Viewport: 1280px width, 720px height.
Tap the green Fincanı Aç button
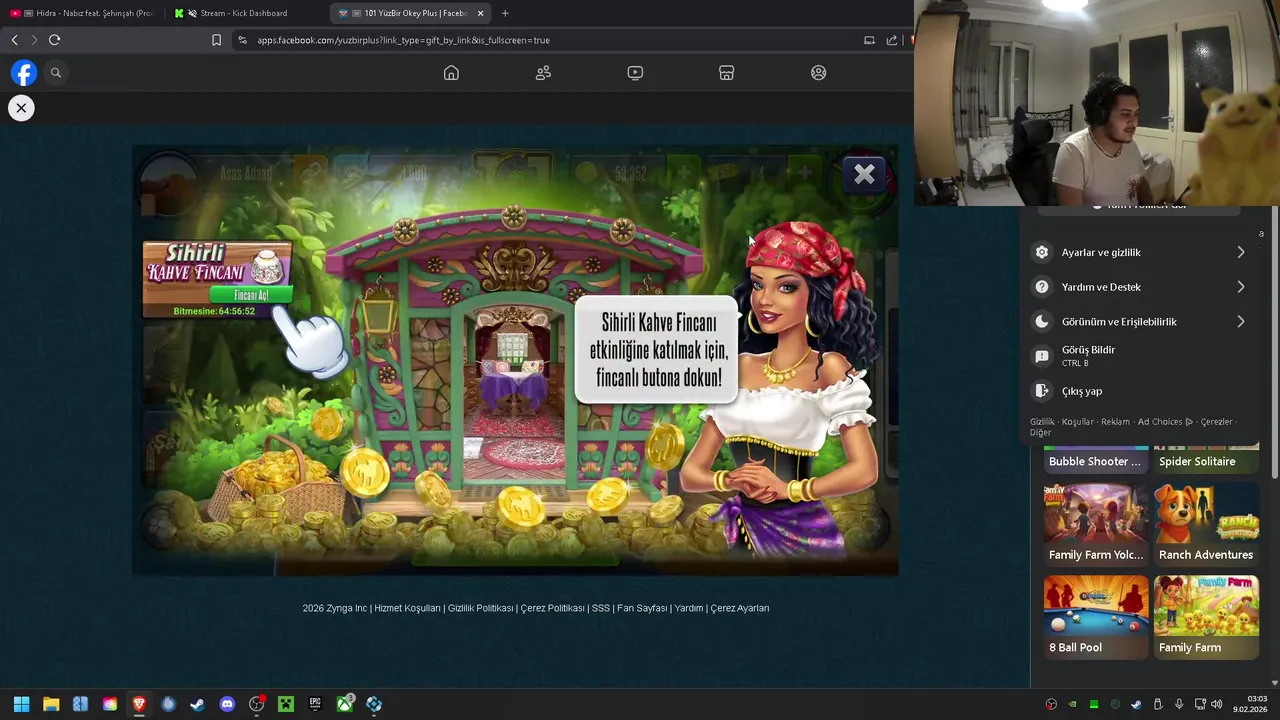pos(251,295)
